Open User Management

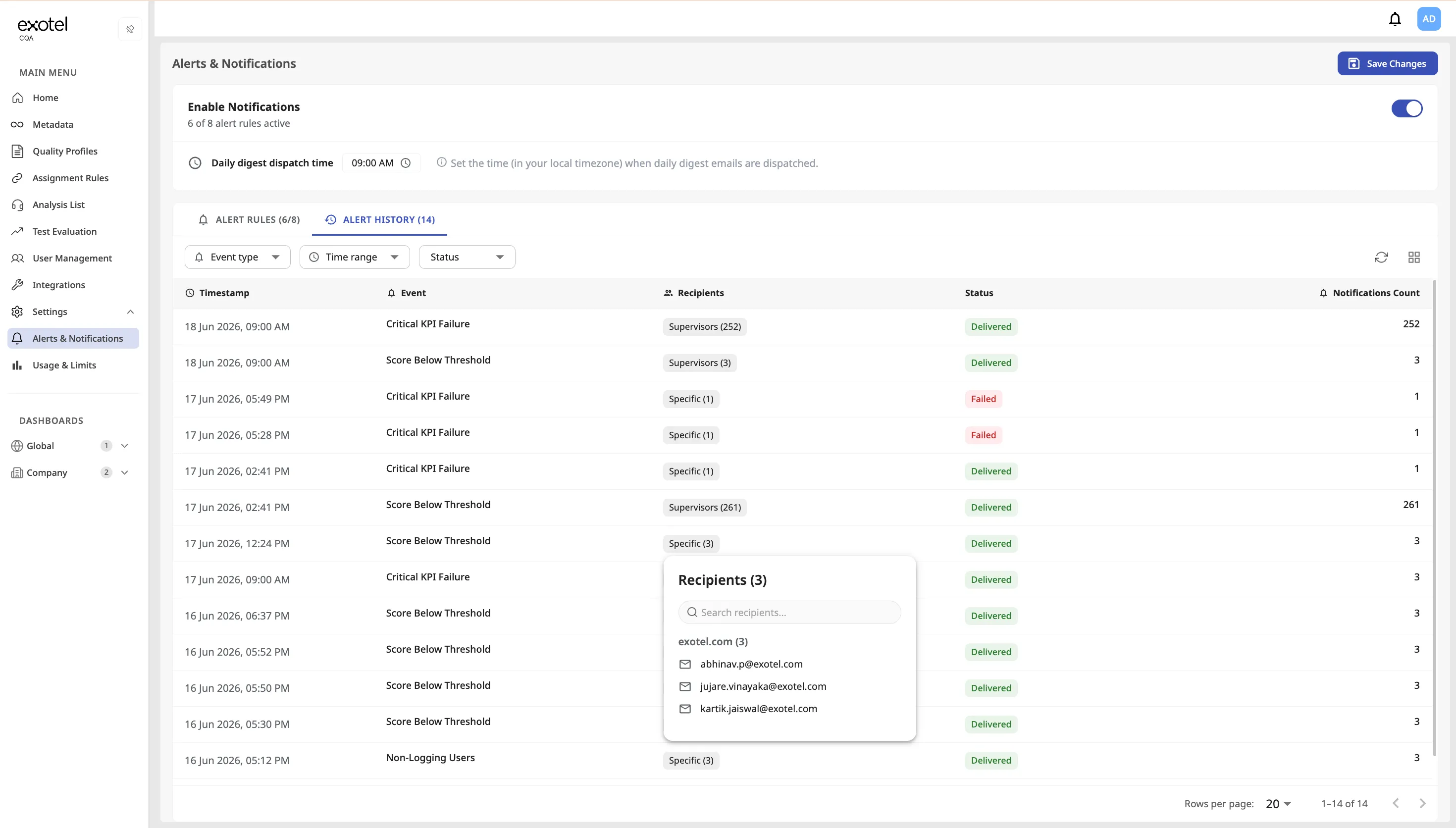[73, 258]
